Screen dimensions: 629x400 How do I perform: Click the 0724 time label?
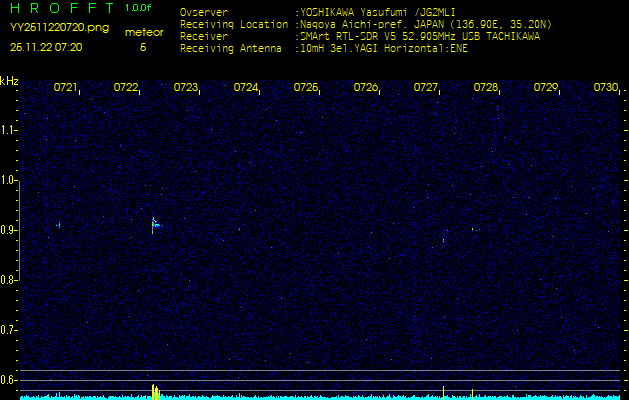click(245, 88)
